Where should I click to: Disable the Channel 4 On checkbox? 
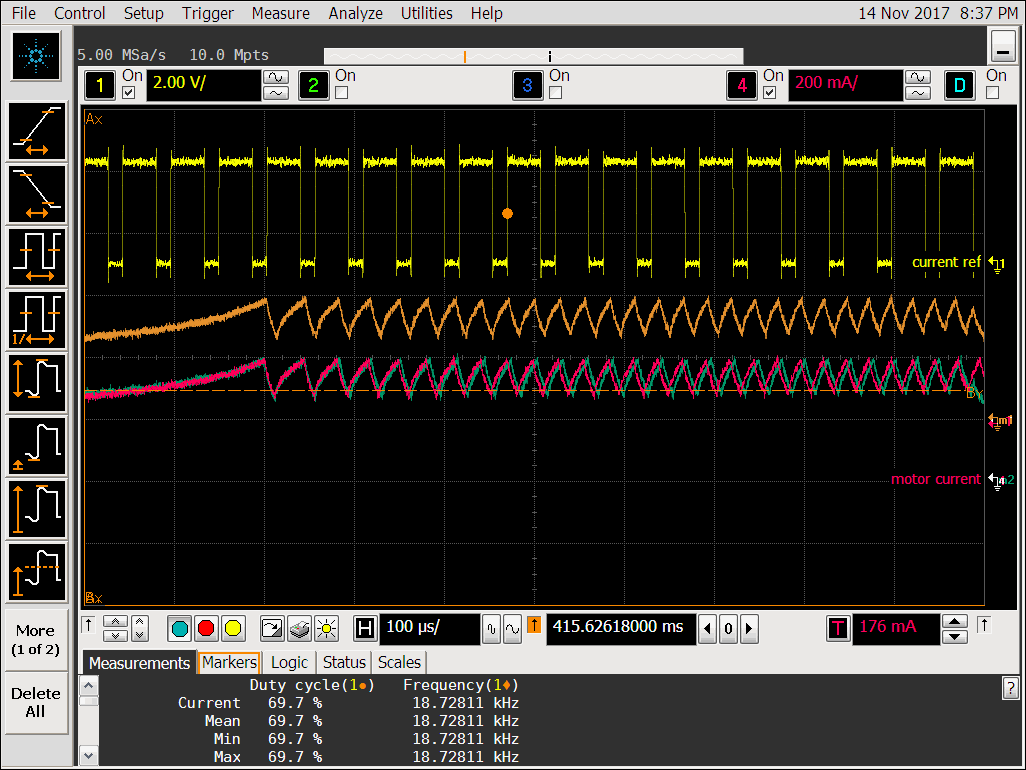pyautogui.click(x=770, y=93)
